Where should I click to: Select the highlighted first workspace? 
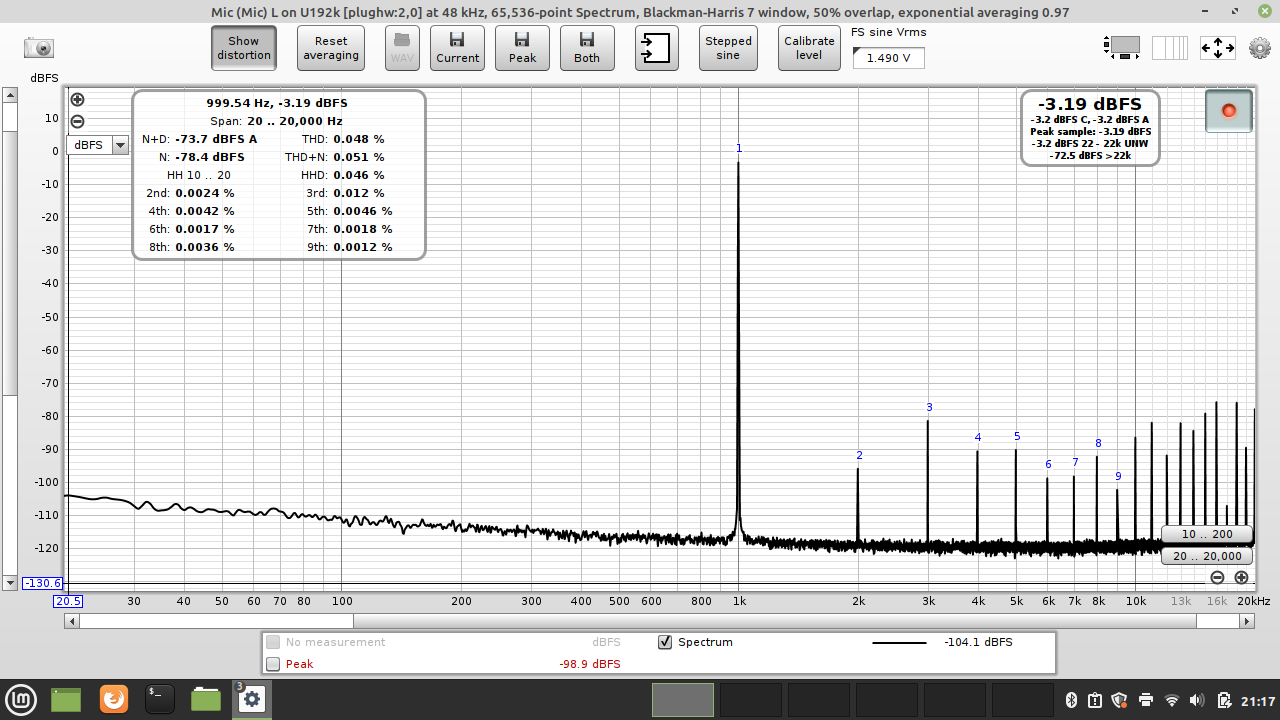683,699
